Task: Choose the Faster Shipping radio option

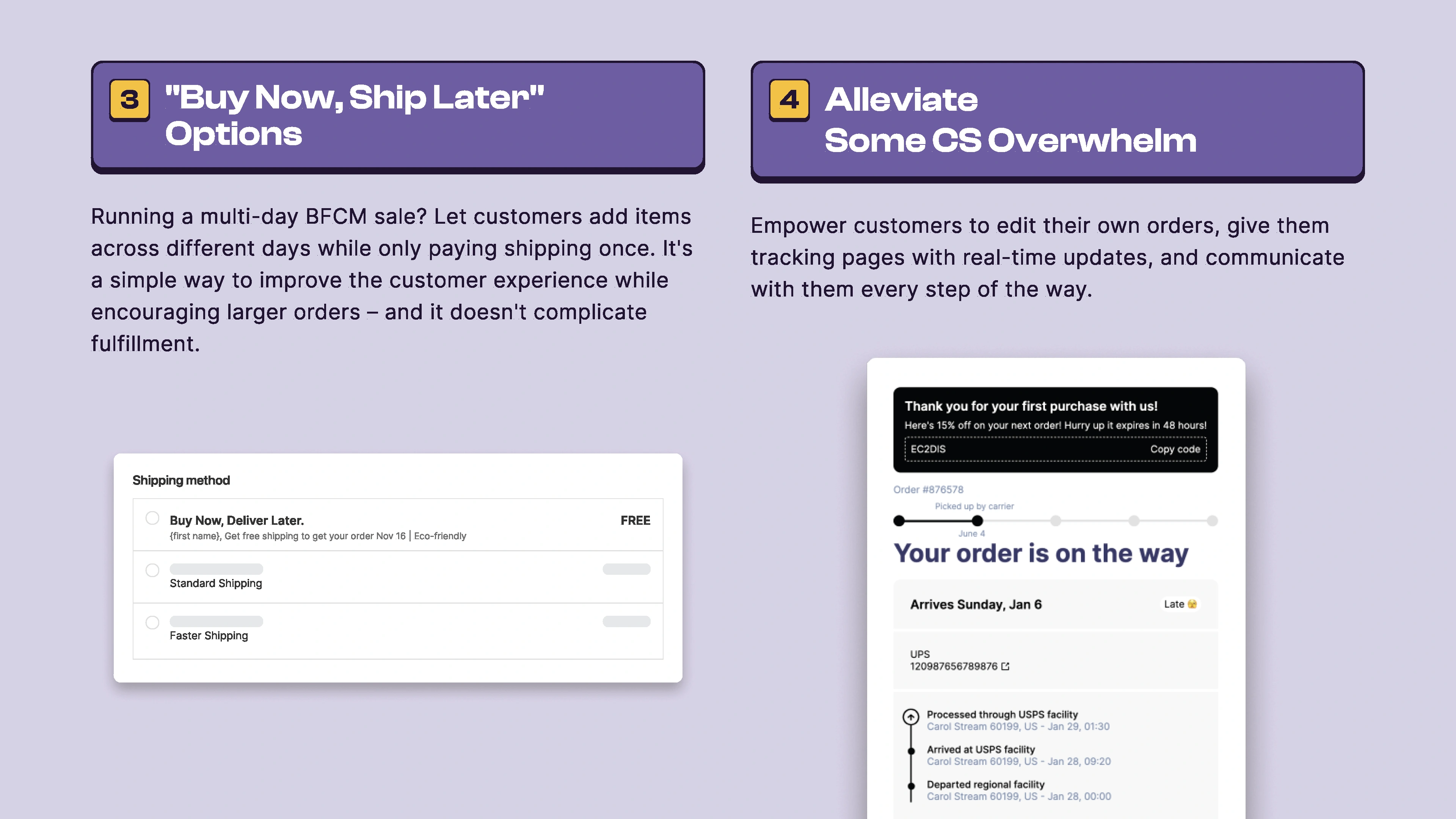Action: pos(152,622)
